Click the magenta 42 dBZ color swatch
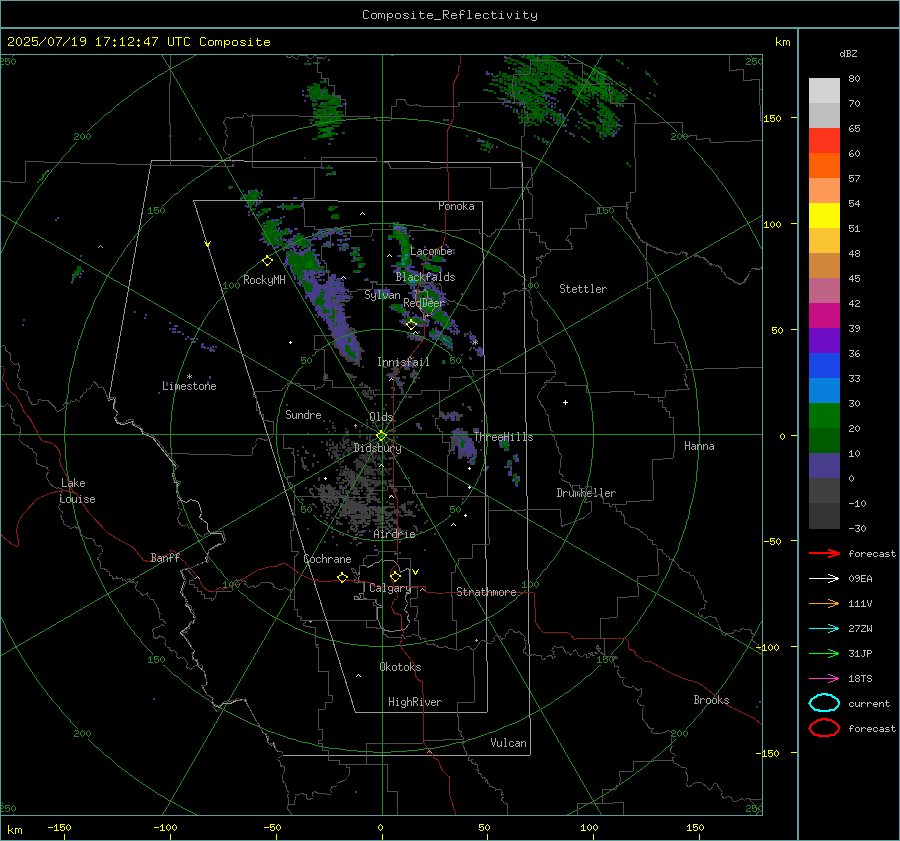Image resolution: width=900 pixels, height=841 pixels. pos(824,315)
